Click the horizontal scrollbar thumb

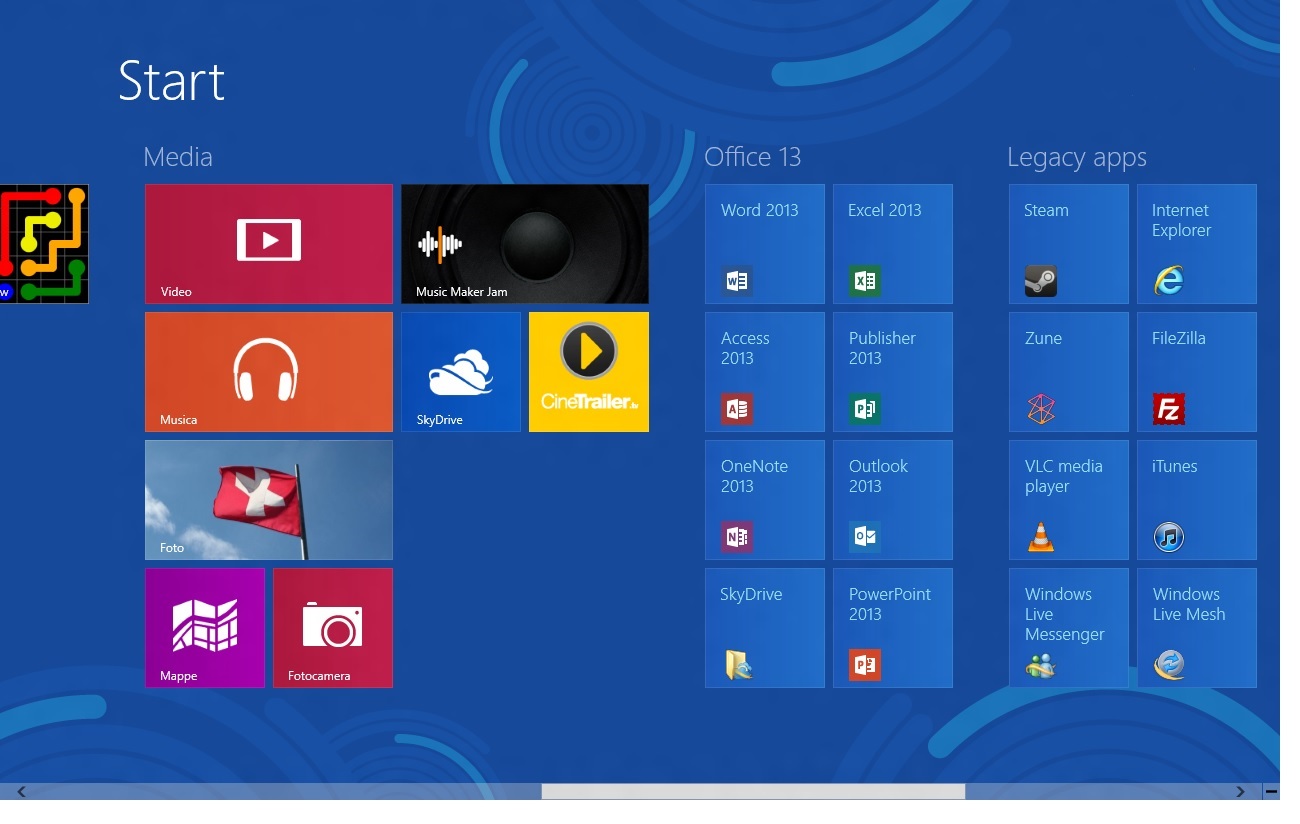[753, 792]
